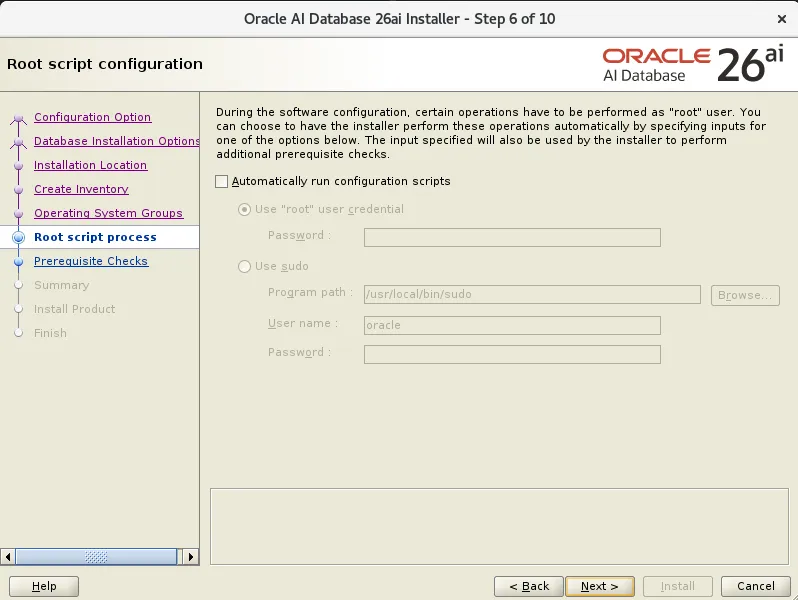Viewport: 798px width, 600px height.
Task: Click the Prerequisite Checks step bullet icon
Action: click(x=18, y=262)
